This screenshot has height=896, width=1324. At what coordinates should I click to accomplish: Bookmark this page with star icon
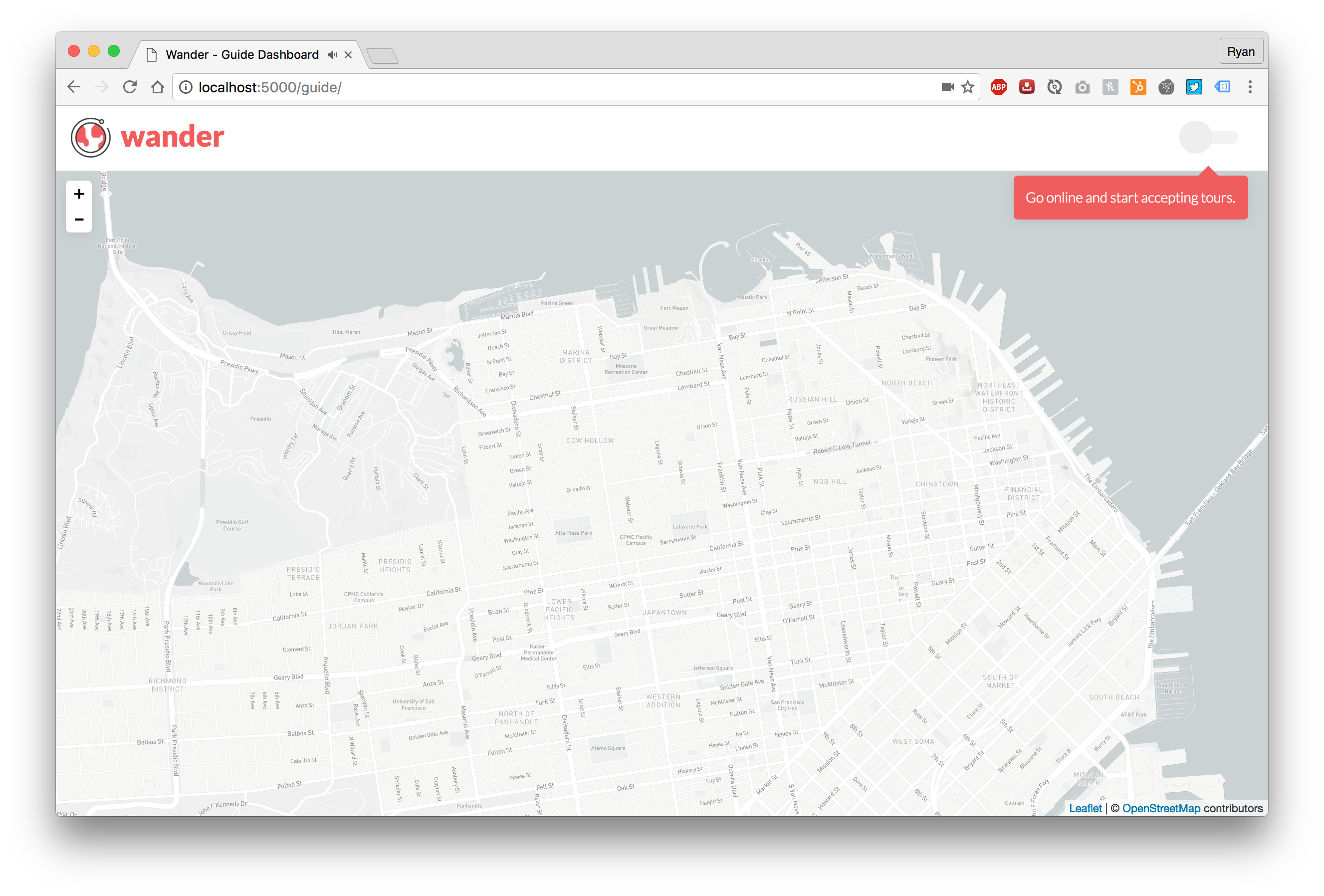coord(967,87)
